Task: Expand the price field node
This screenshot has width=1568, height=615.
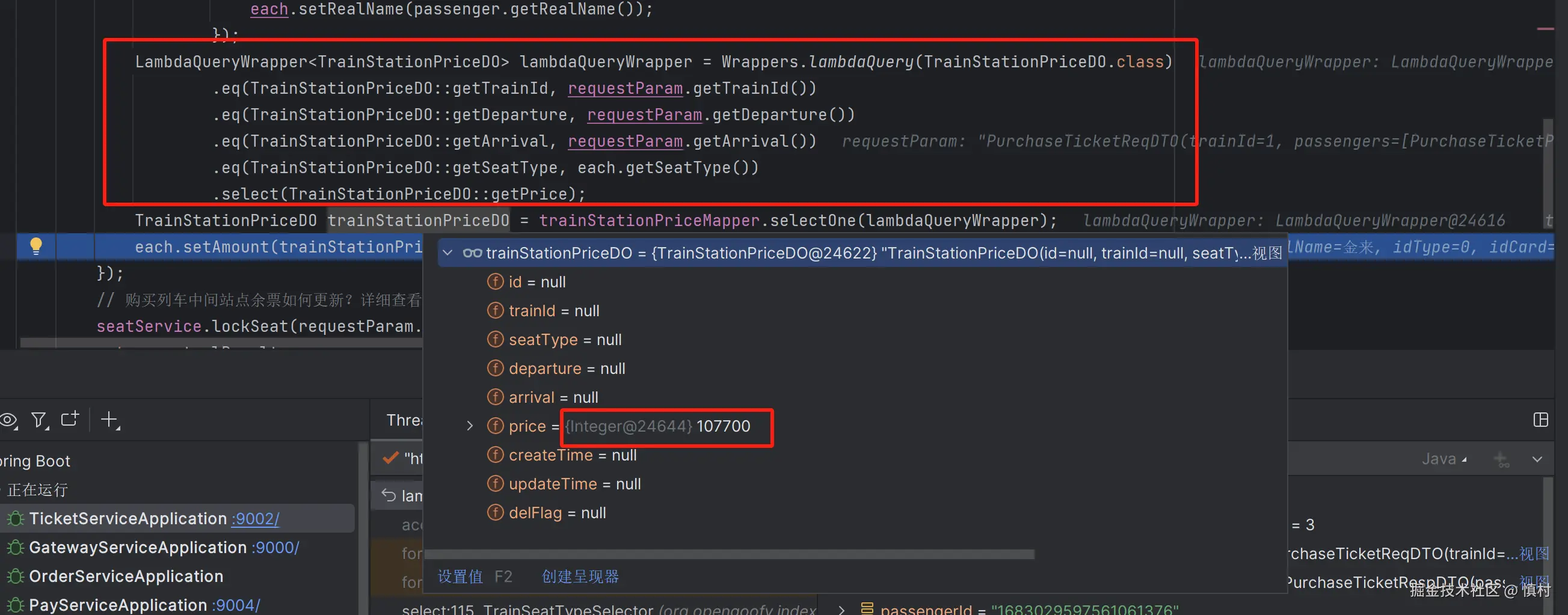Action: (x=469, y=426)
